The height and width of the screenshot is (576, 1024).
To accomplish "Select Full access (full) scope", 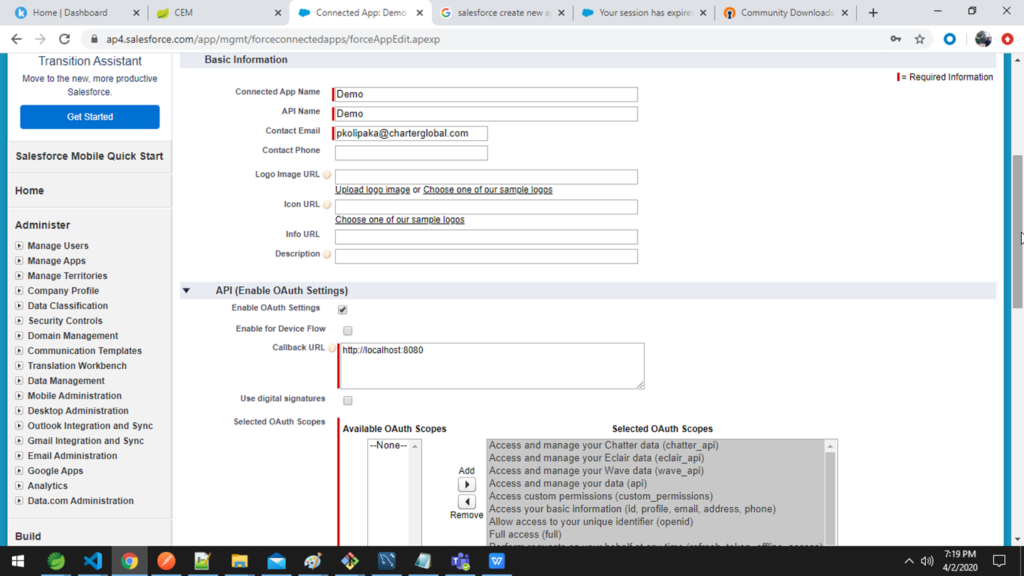I will [x=525, y=534].
